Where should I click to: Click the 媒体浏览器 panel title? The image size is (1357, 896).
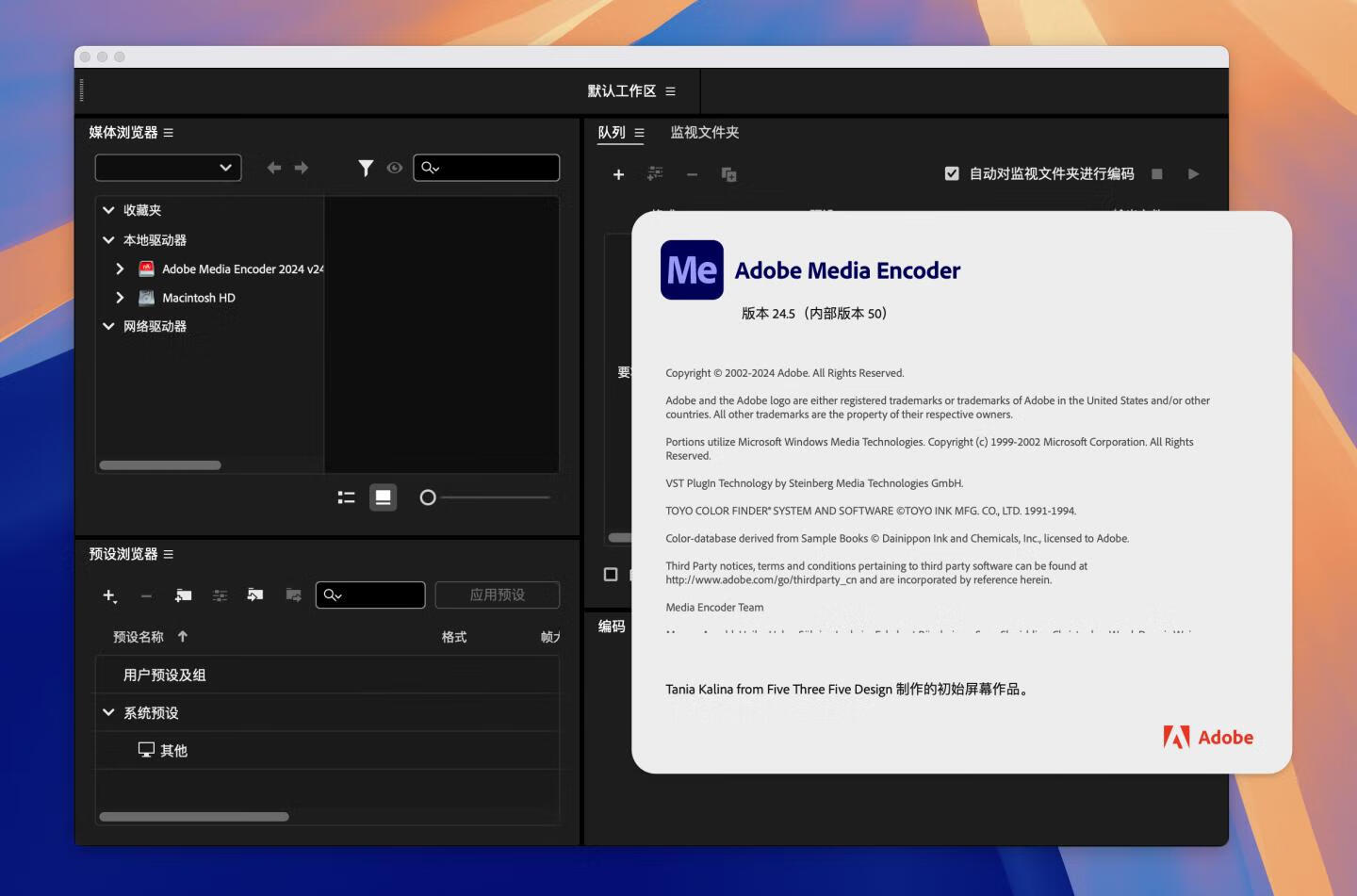pos(123,133)
